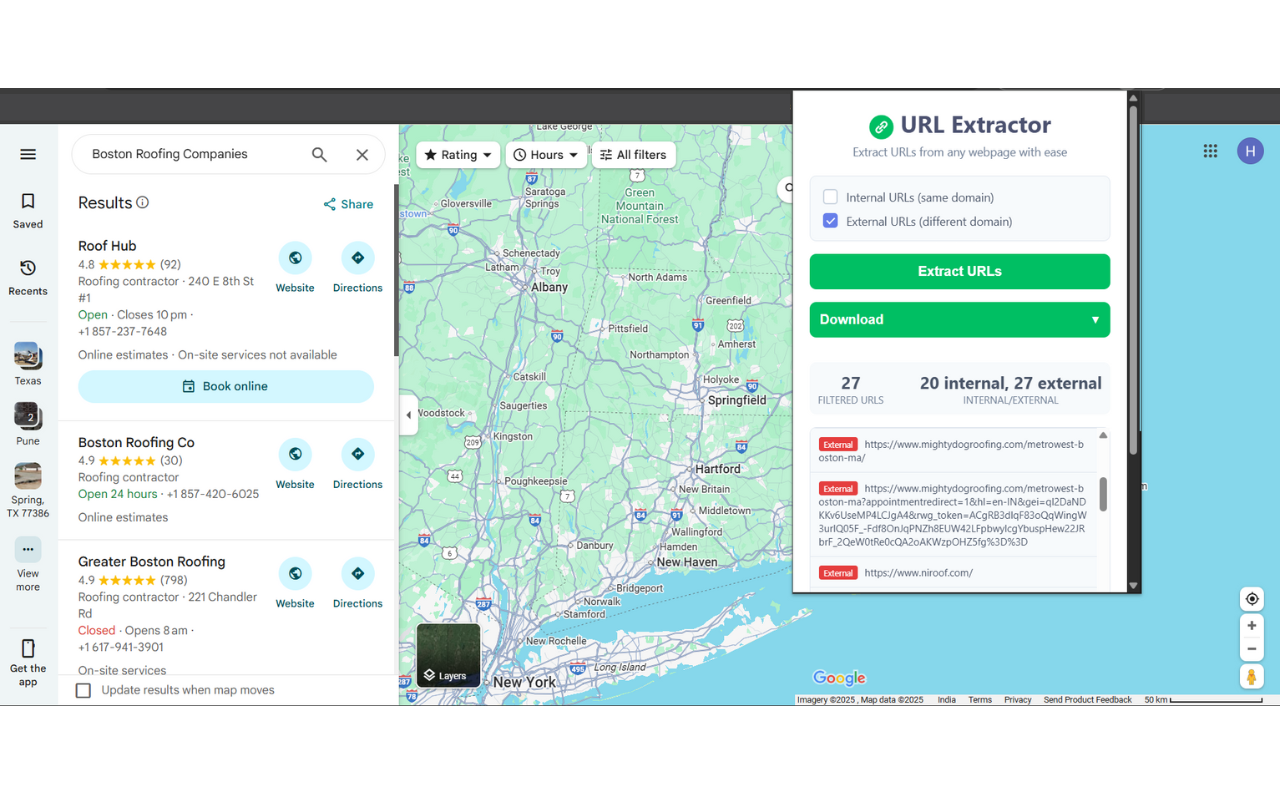The width and height of the screenshot is (1280, 800).
Task: Open the Saved places bookmark icon
Action: pyautogui.click(x=28, y=201)
